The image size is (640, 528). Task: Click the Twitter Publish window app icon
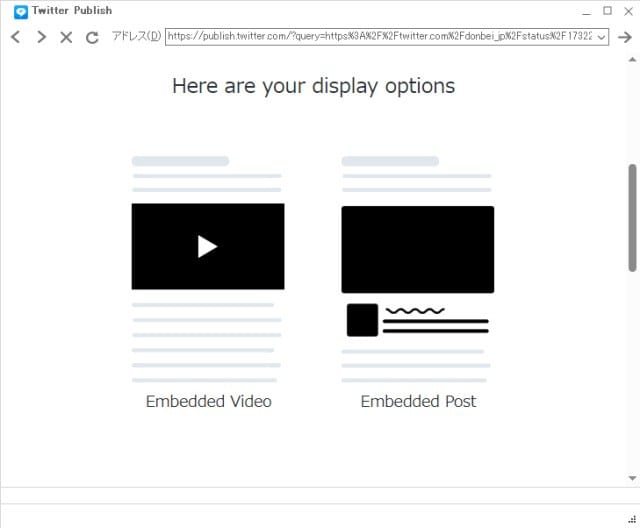(21, 12)
